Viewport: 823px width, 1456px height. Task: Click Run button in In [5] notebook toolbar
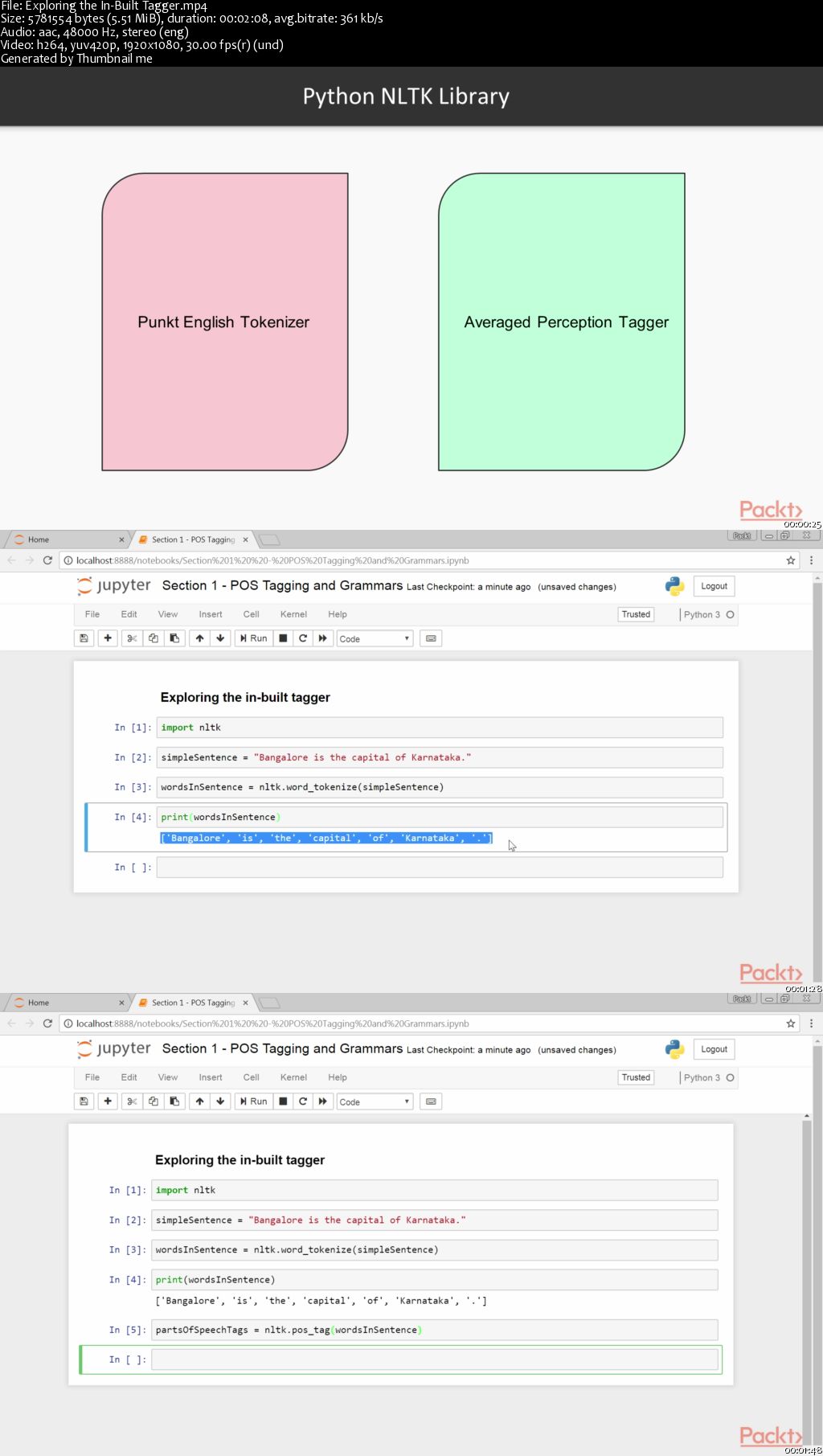[253, 1101]
